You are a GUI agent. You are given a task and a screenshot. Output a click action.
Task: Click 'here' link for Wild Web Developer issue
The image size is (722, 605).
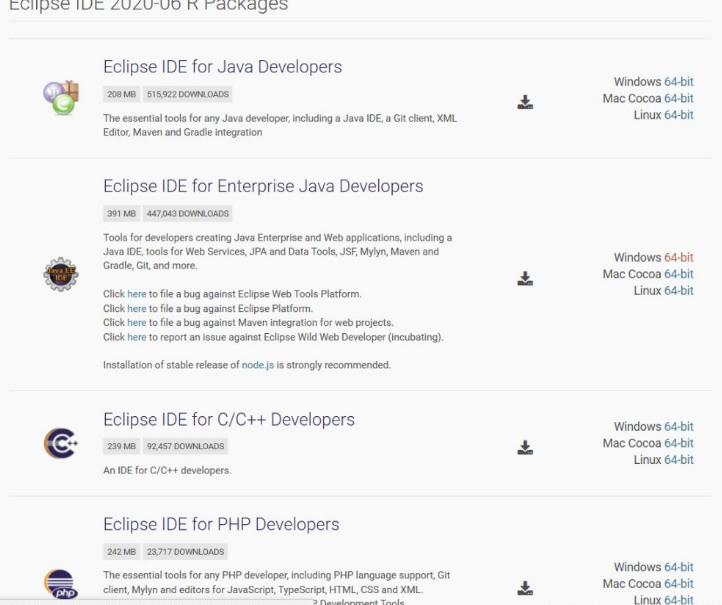(137, 337)
